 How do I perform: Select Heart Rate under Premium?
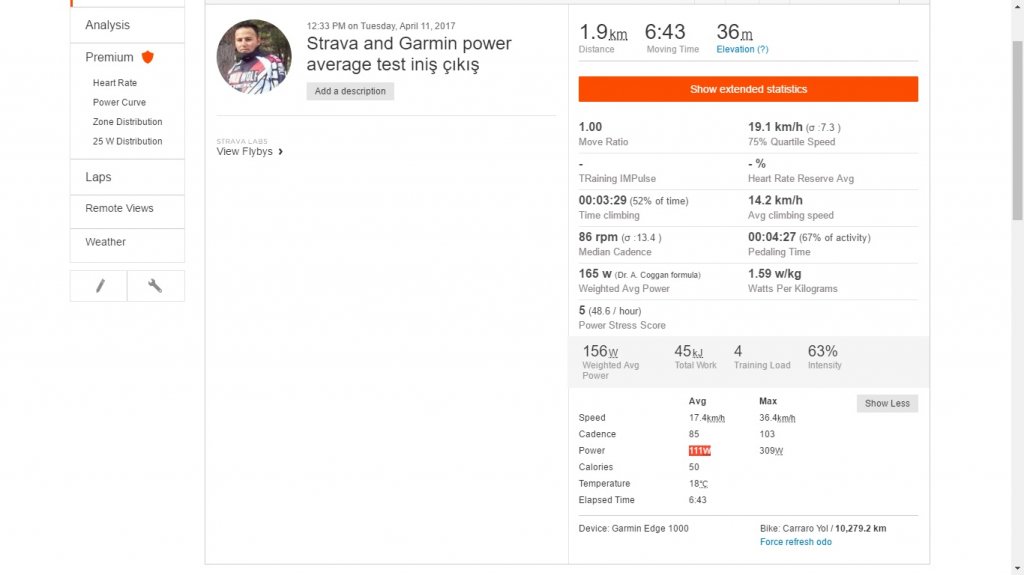(115, 83)
